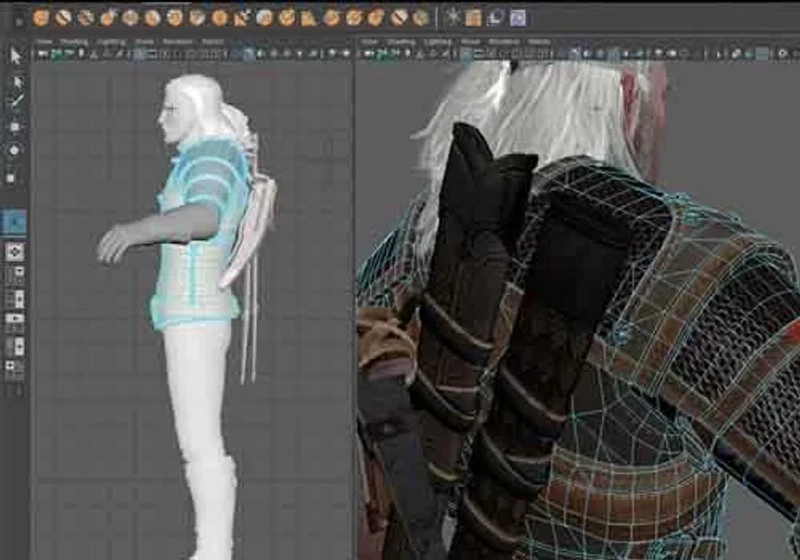Viewport: 800px width, 560px height.
Task: Open Shading menu in left panel
Action: click(x=74, y=42)
